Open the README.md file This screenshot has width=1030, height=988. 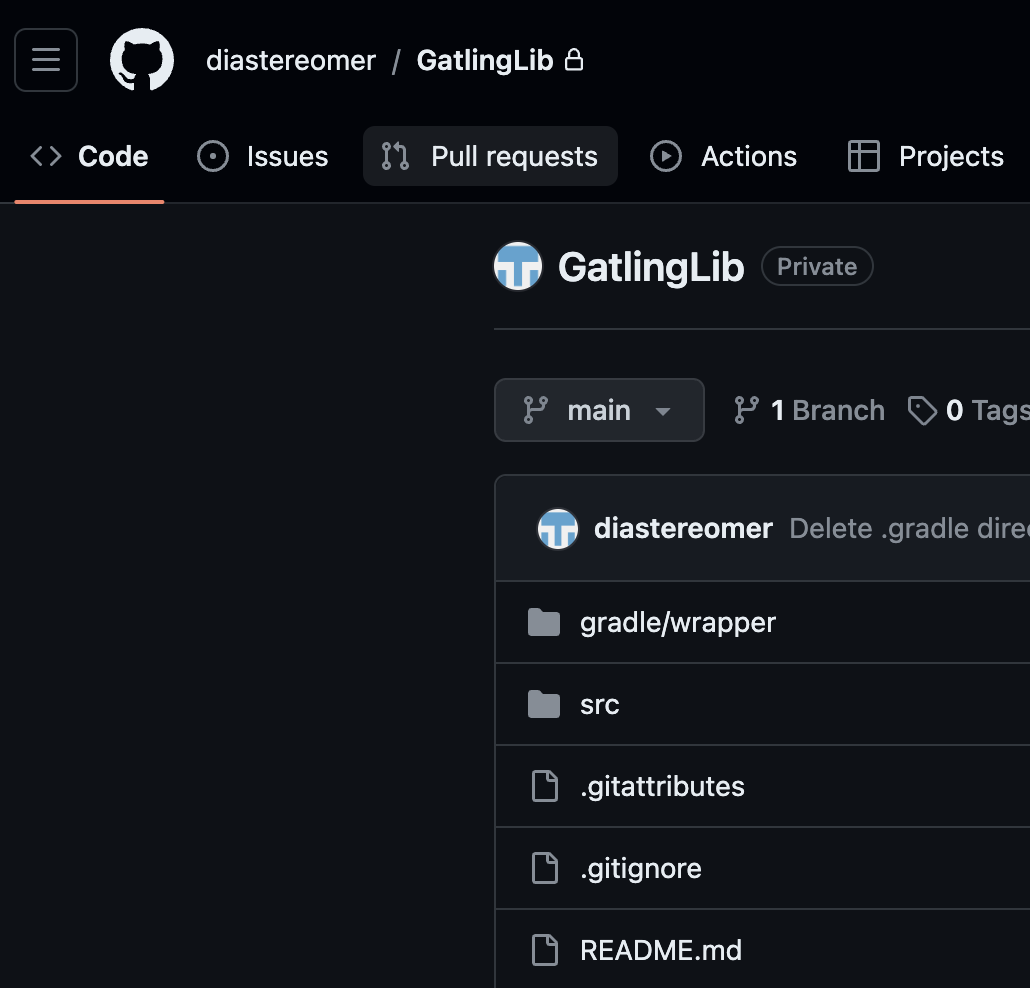661,951
